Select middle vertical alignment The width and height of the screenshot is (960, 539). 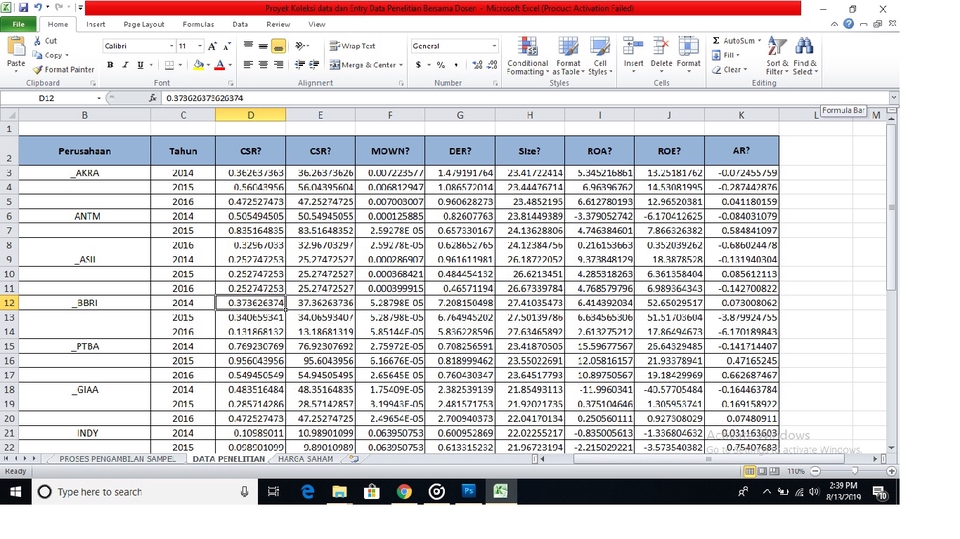click(x=263, y=46)
